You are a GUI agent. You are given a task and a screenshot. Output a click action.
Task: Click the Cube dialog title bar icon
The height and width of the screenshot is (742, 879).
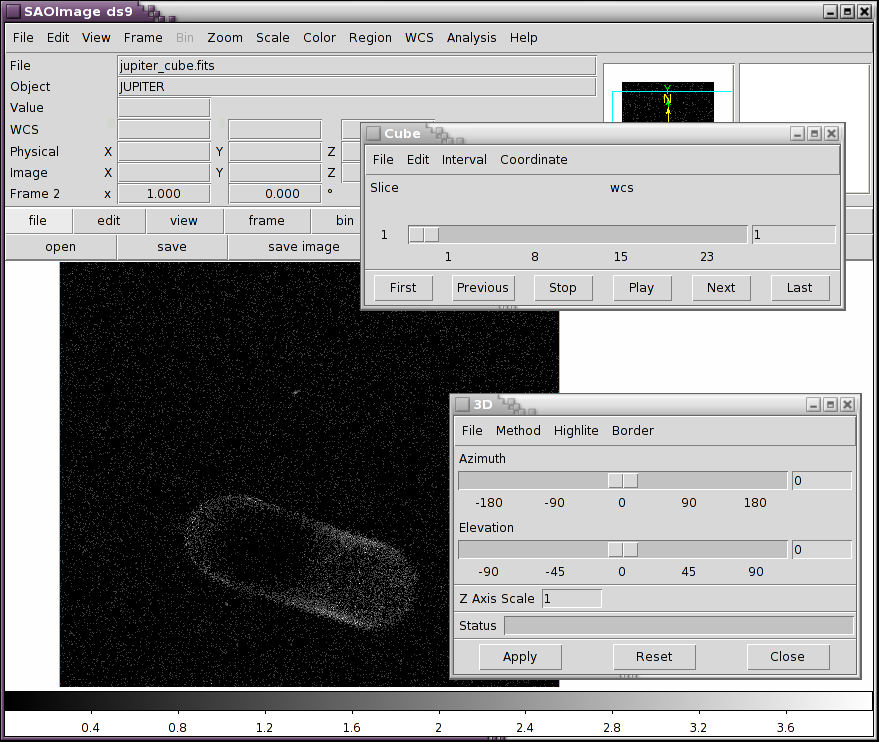click(373, 133)
